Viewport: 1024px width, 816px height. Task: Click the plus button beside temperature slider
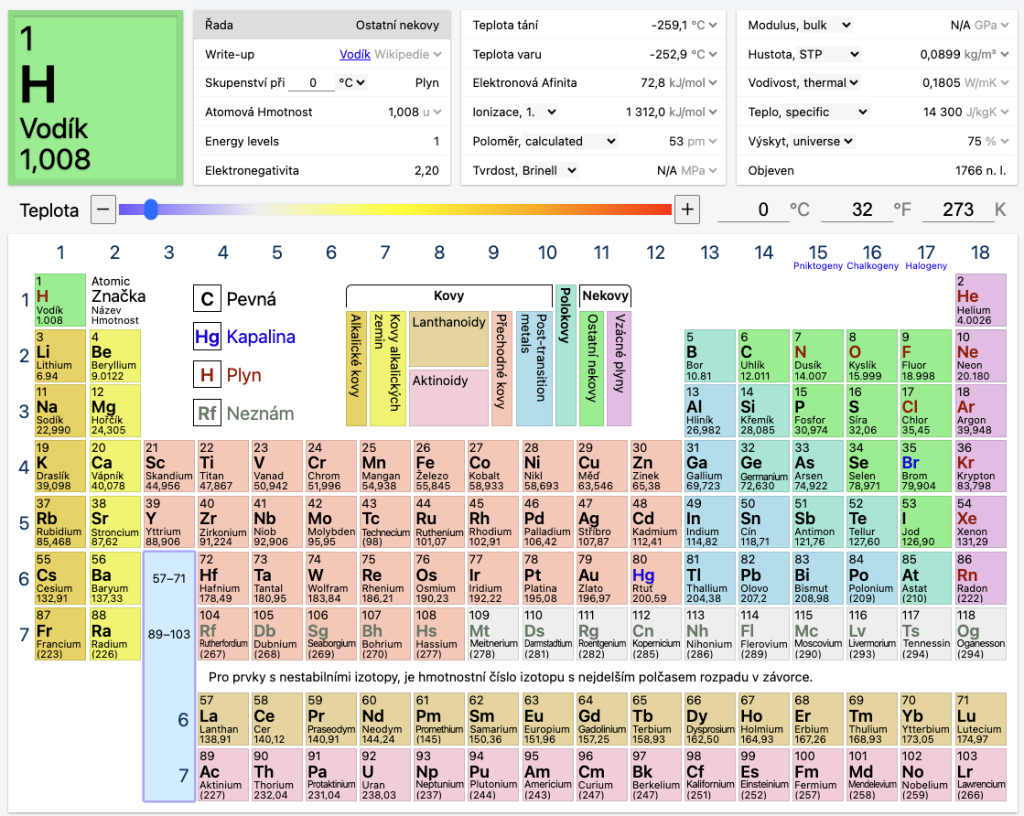click(687, 210)
